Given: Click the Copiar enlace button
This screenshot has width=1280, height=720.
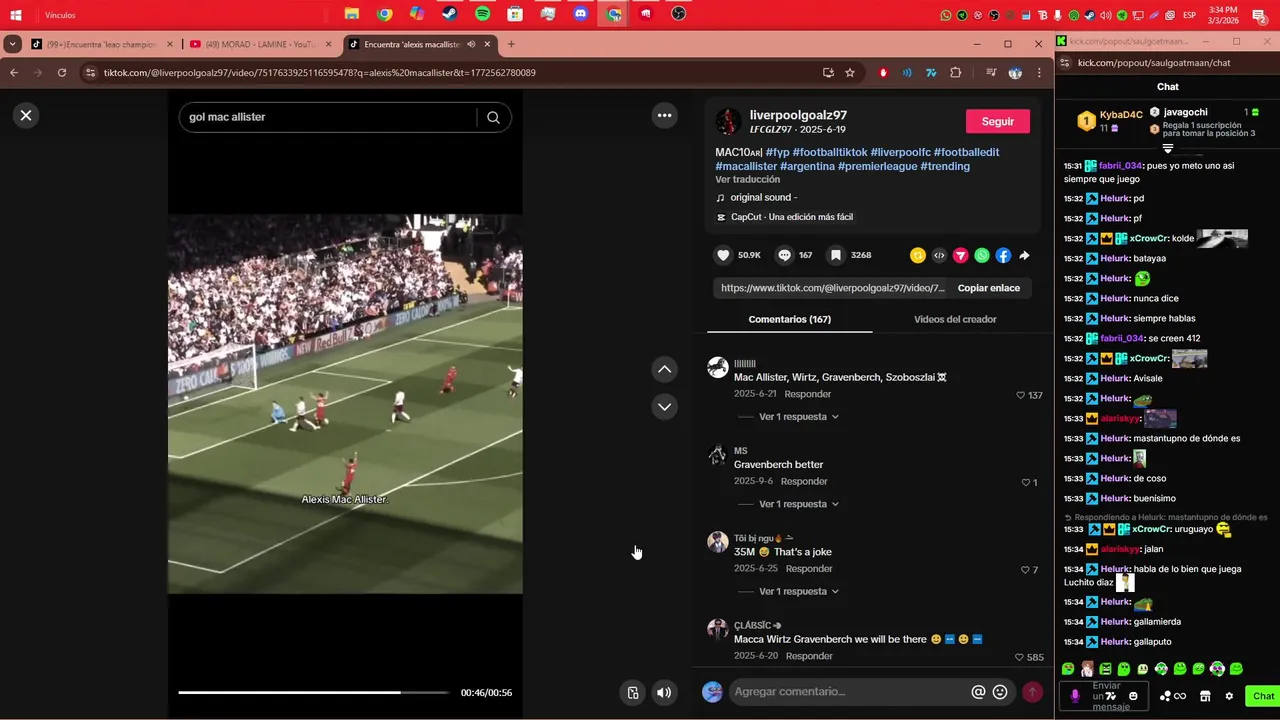Looking at the screenshot, I should coord(989,288).
